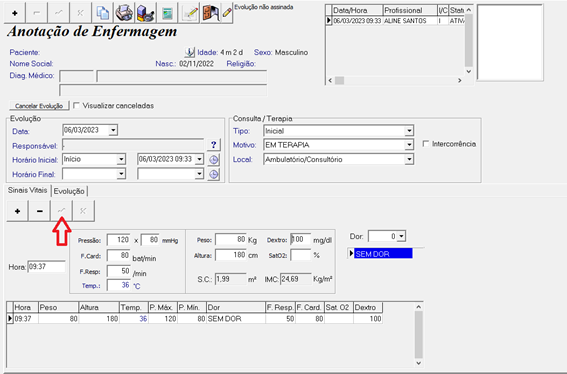
Task: Click the Hora time field showing 09:37
Action: 47,267
